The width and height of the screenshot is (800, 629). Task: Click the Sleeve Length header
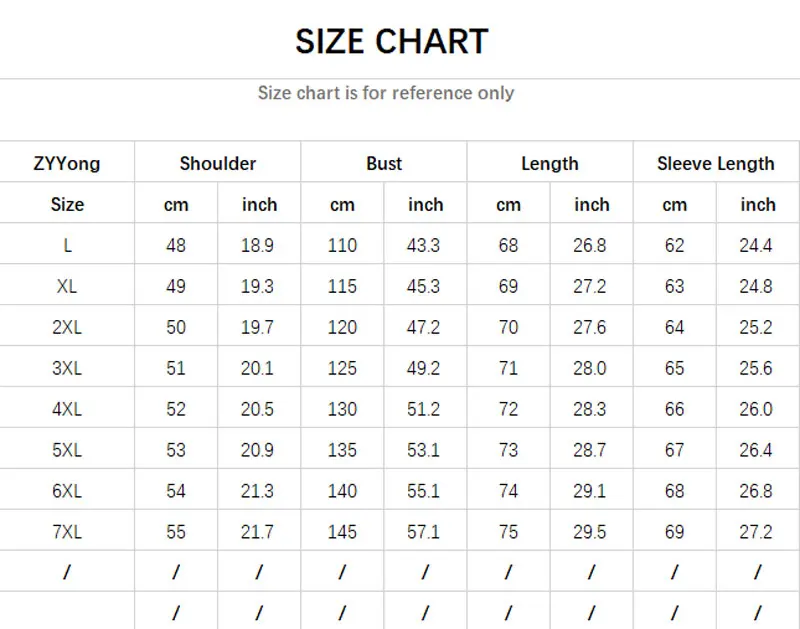point(716,163)
